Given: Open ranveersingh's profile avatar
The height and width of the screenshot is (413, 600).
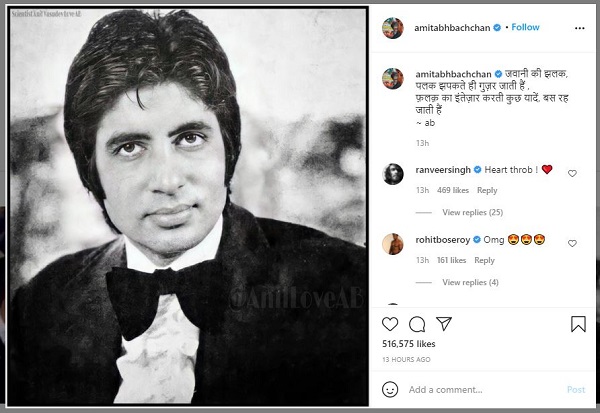Looking at the screenshot, I should [x=393, y=174].
